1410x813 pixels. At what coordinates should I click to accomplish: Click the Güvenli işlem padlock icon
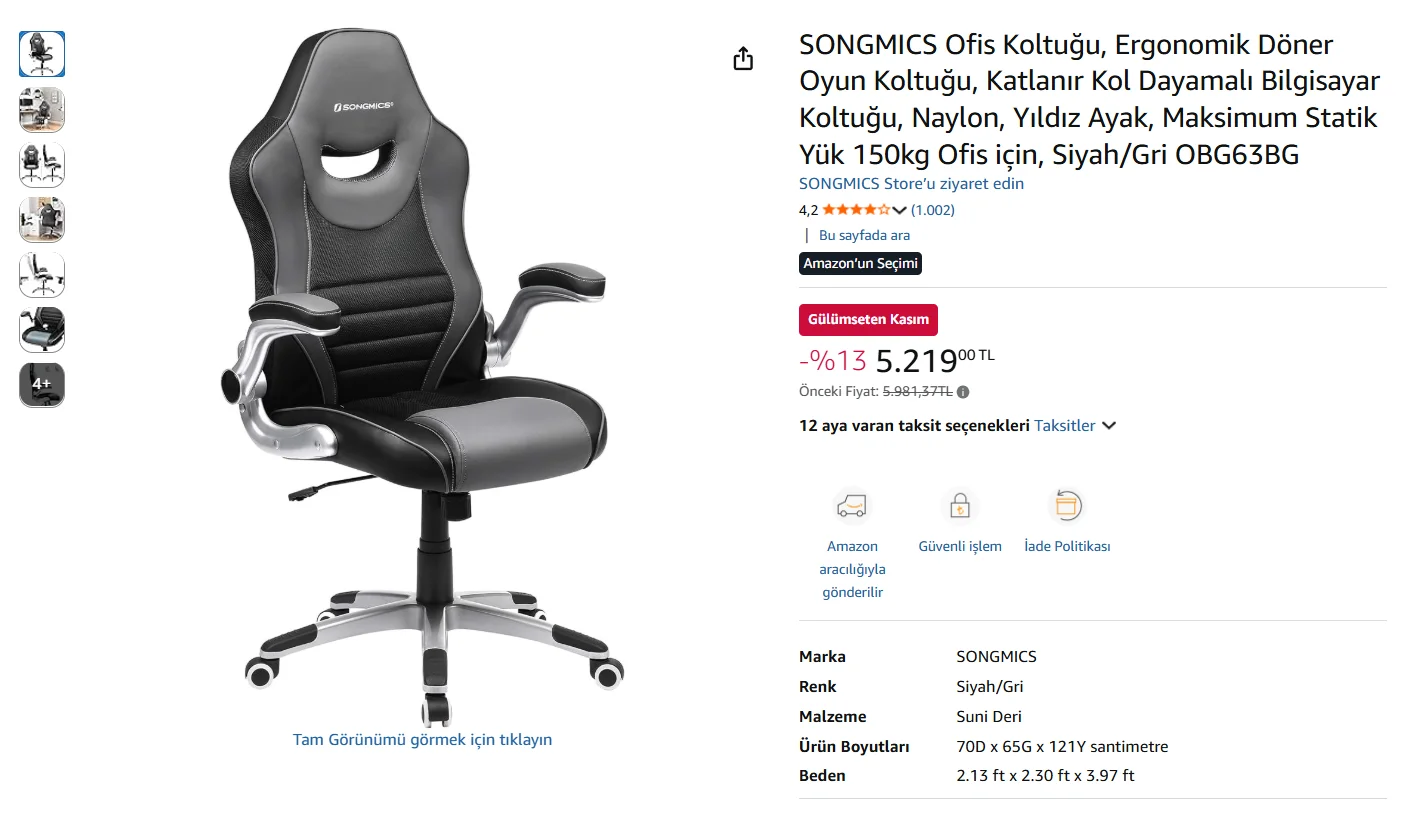(x=959, y=506)
